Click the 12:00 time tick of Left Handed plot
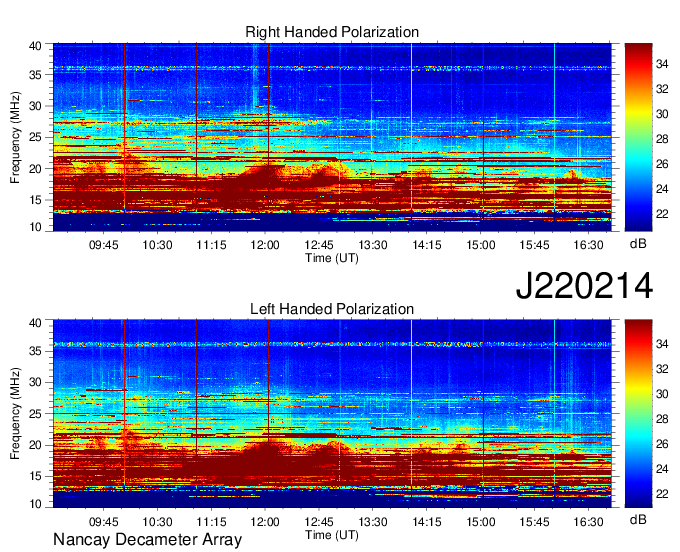The height and width of the screenshot is (552, 680). point(265,522)
